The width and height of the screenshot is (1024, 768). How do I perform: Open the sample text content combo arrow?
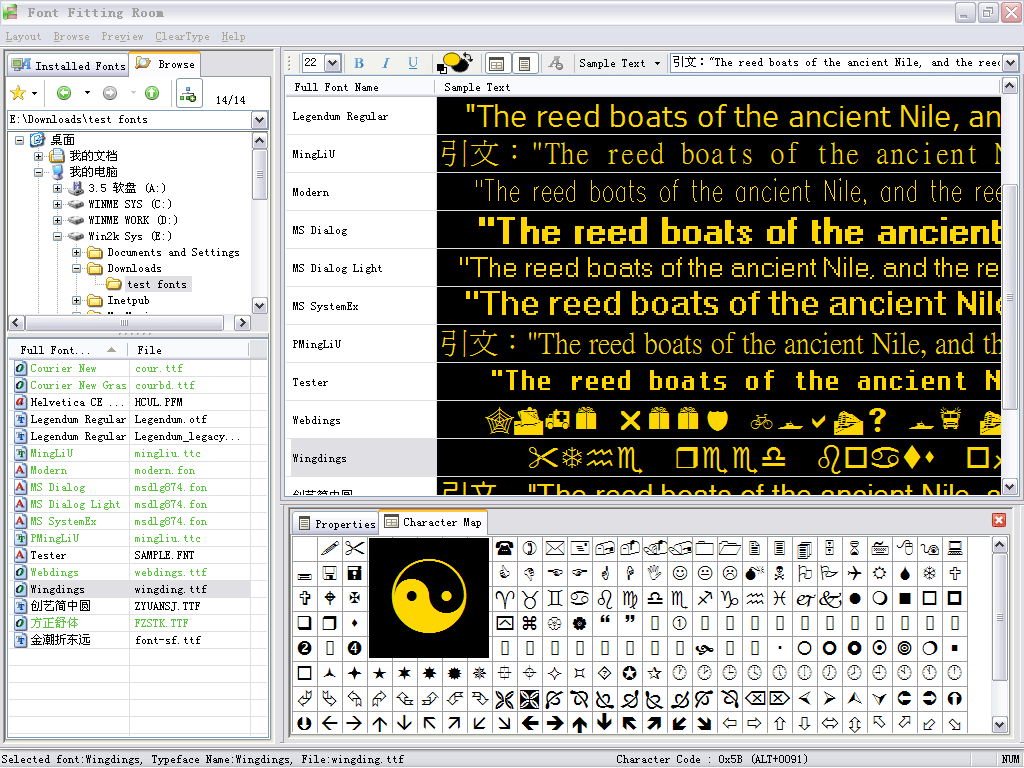(x=1010, y=63)
